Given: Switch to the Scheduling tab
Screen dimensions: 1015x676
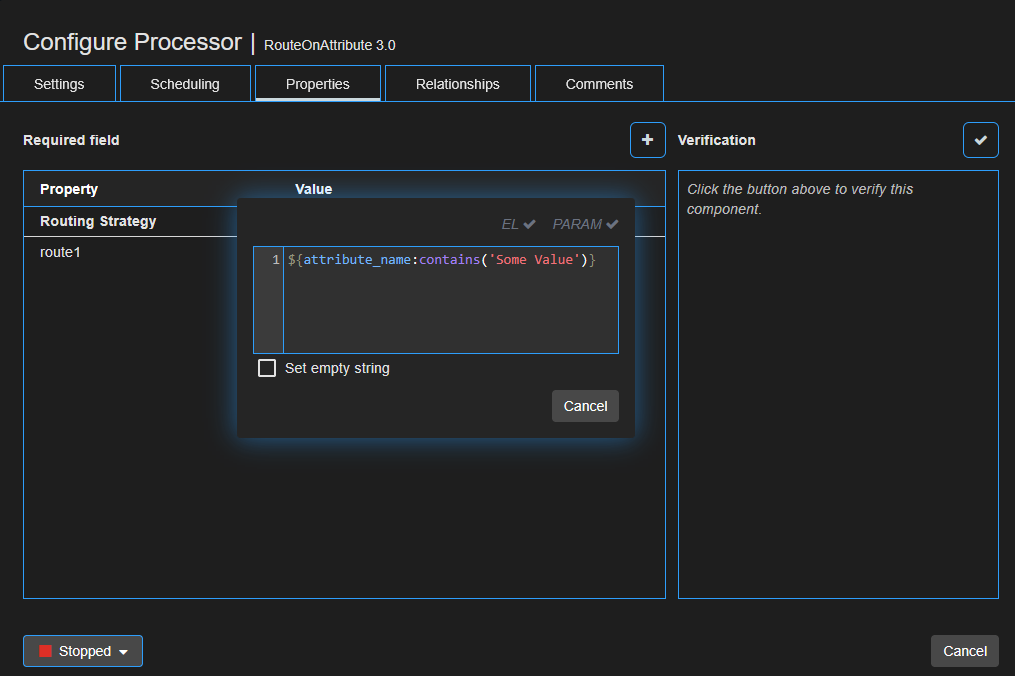Looking at the screenshot, I should coord(185,84).
